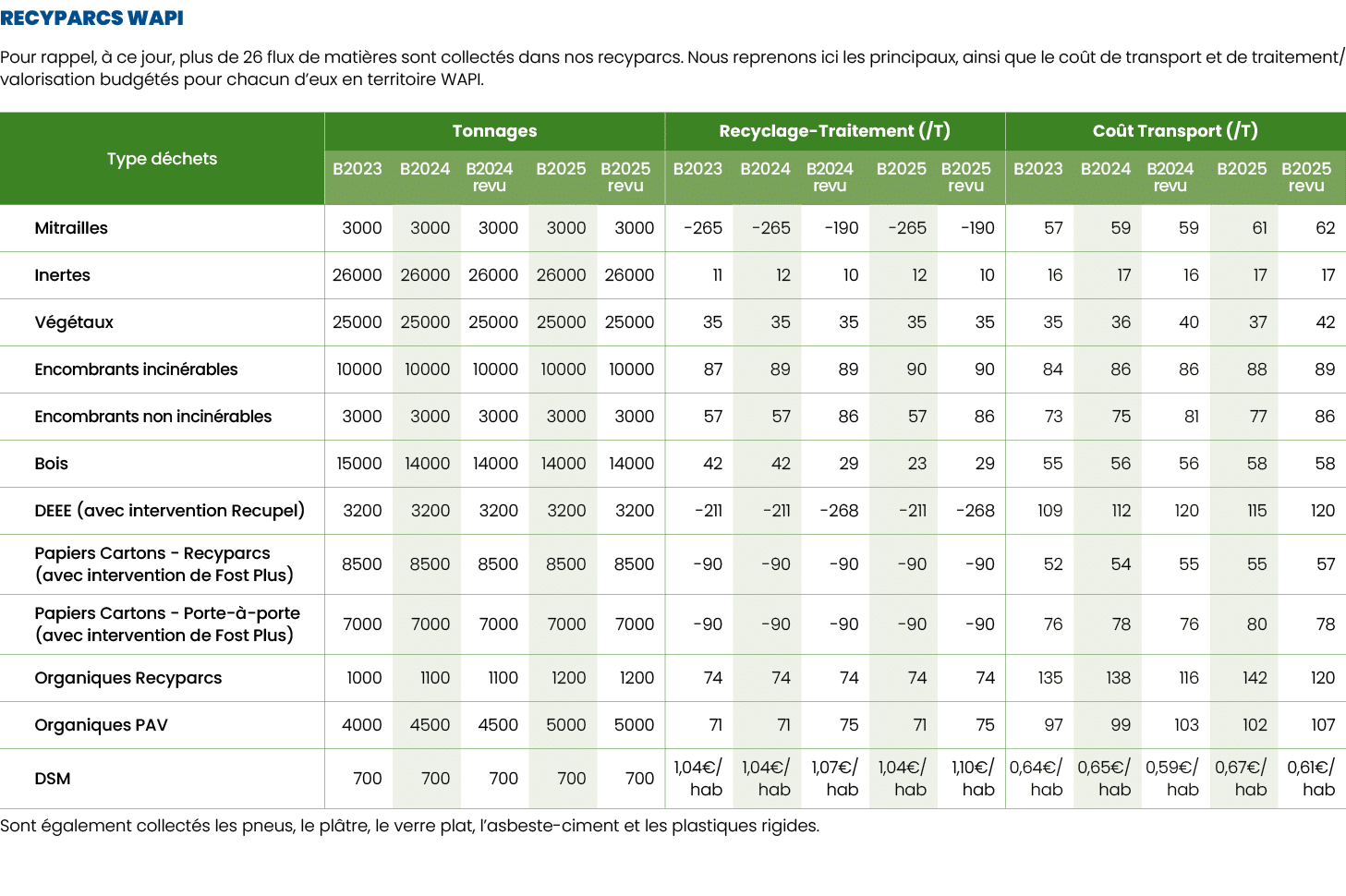
Task: Select the Type déchets column header
Action: coord(162,159)
